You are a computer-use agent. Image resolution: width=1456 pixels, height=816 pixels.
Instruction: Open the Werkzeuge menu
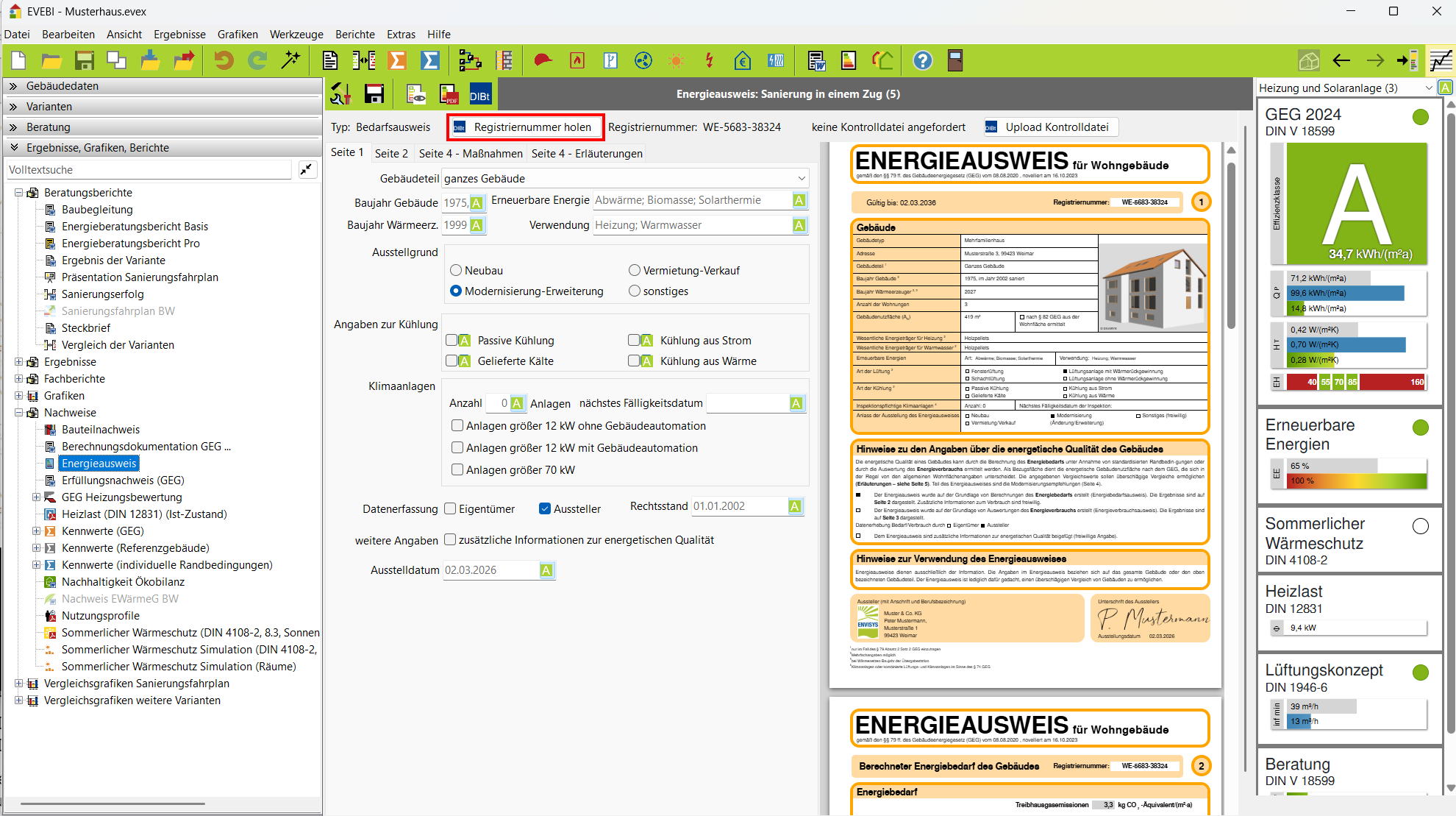tap(296, 34)
